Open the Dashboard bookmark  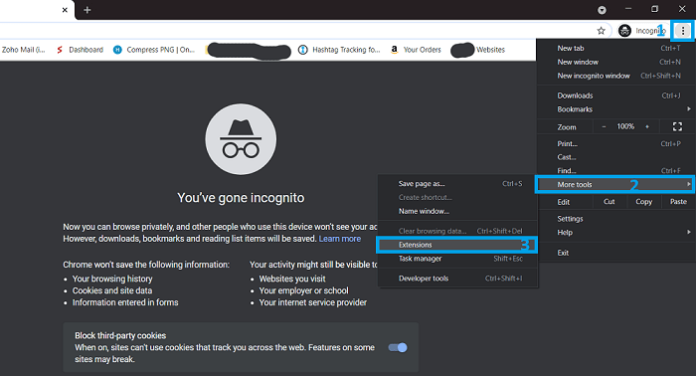[x=80, y=50]
